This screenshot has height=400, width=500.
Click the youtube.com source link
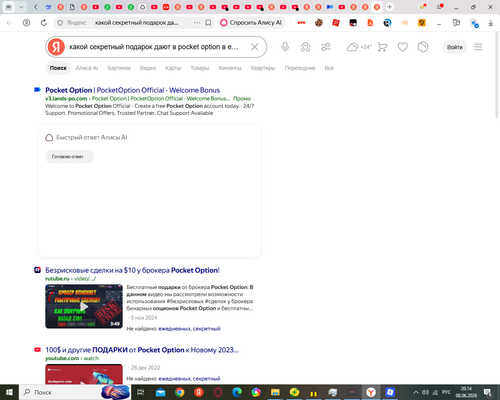62,358
